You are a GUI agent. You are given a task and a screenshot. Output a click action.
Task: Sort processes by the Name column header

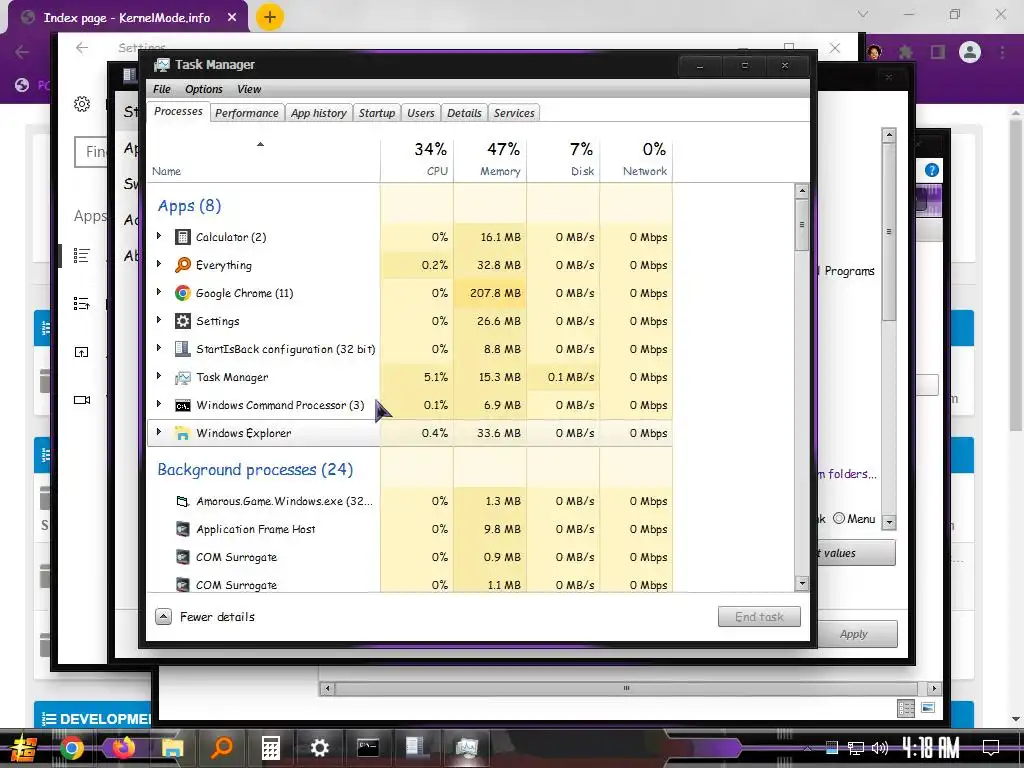[x=263, y=159]
